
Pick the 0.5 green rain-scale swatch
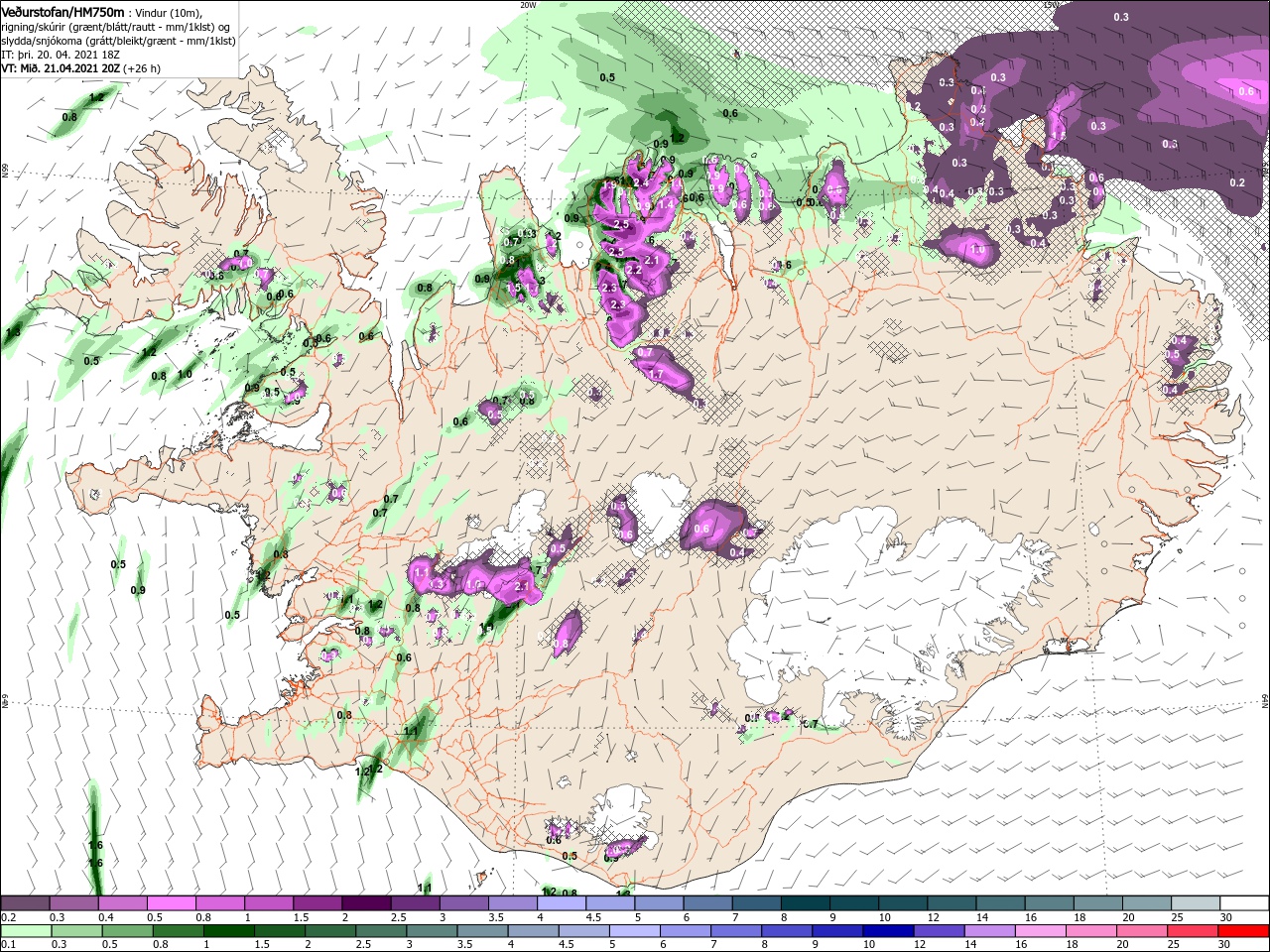(x=127, y=931)
